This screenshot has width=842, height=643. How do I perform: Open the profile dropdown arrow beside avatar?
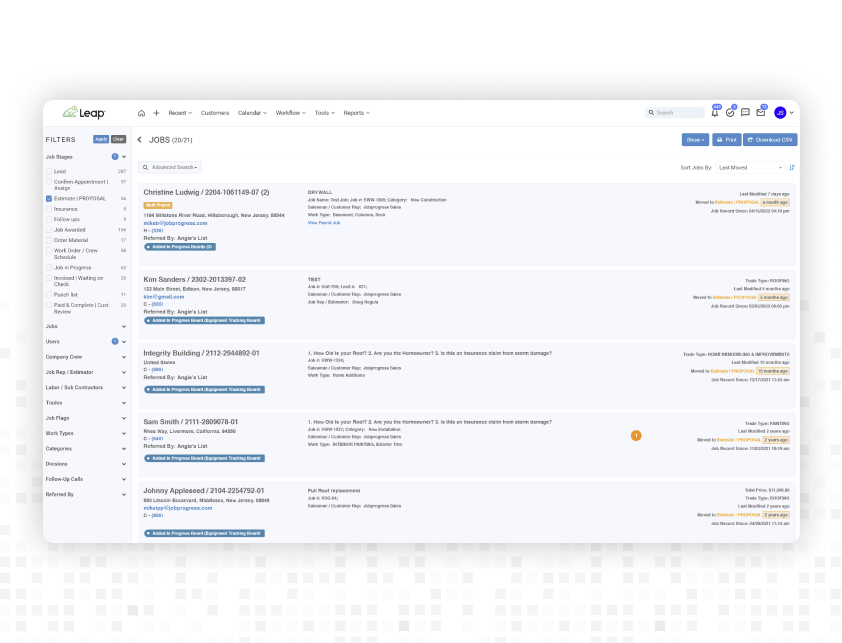[792, 113]
